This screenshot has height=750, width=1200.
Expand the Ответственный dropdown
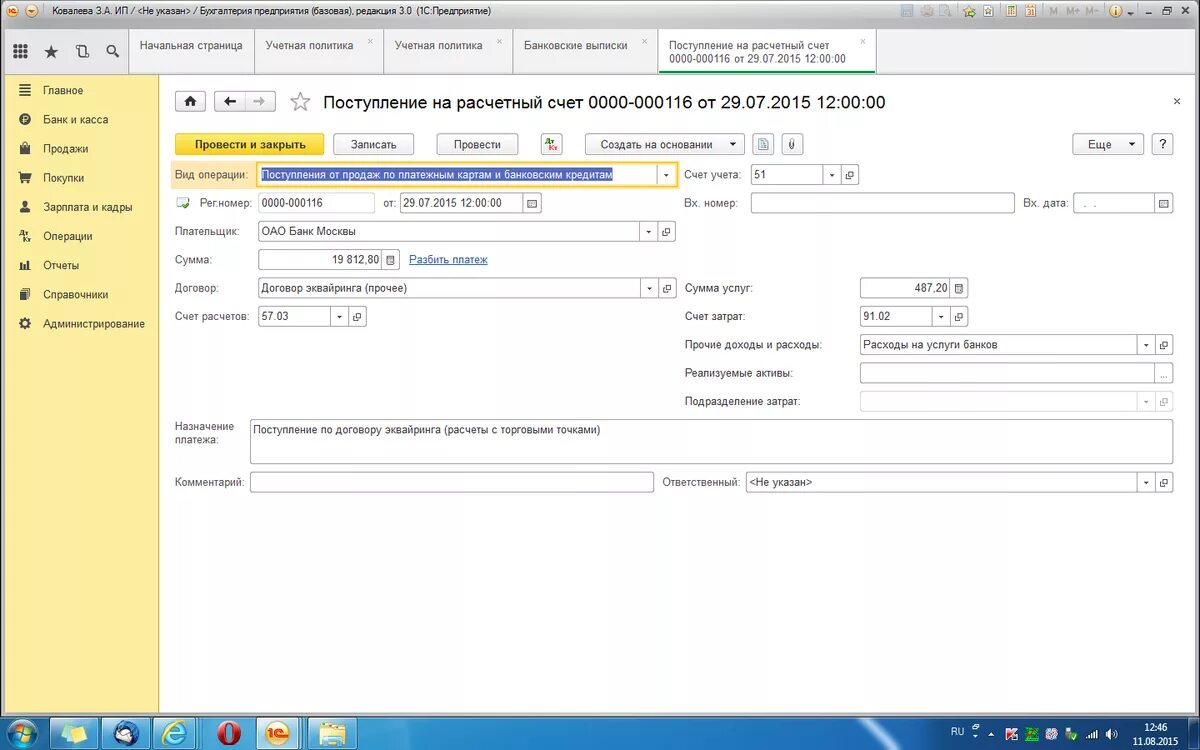pyautogui.click(x=1146, y=482)
